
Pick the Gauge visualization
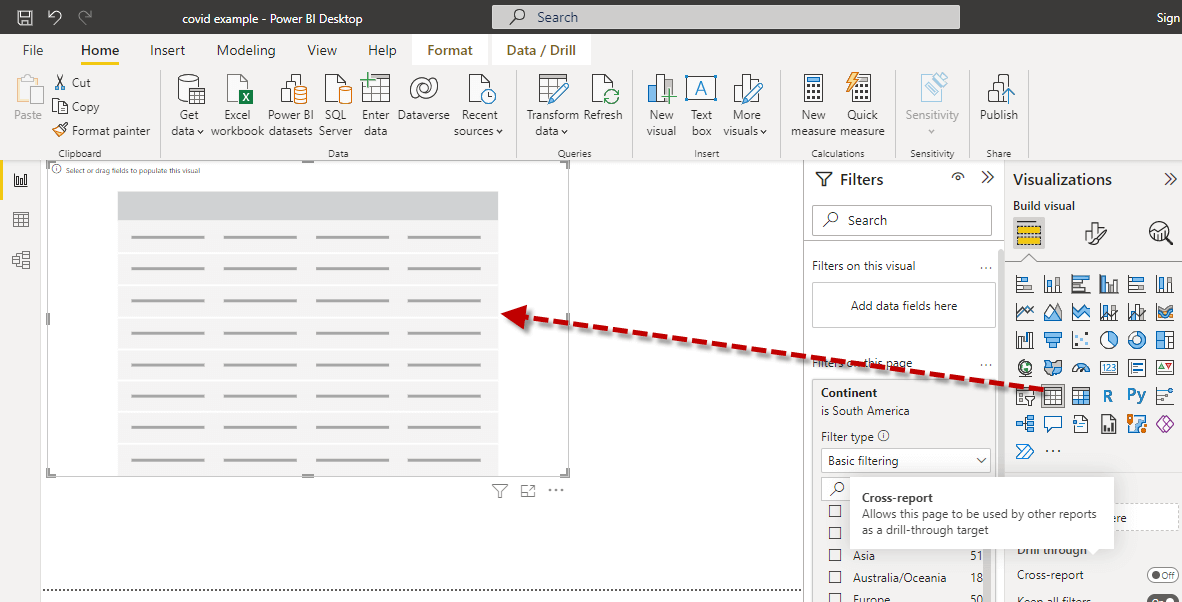(x=1081, y=368)
